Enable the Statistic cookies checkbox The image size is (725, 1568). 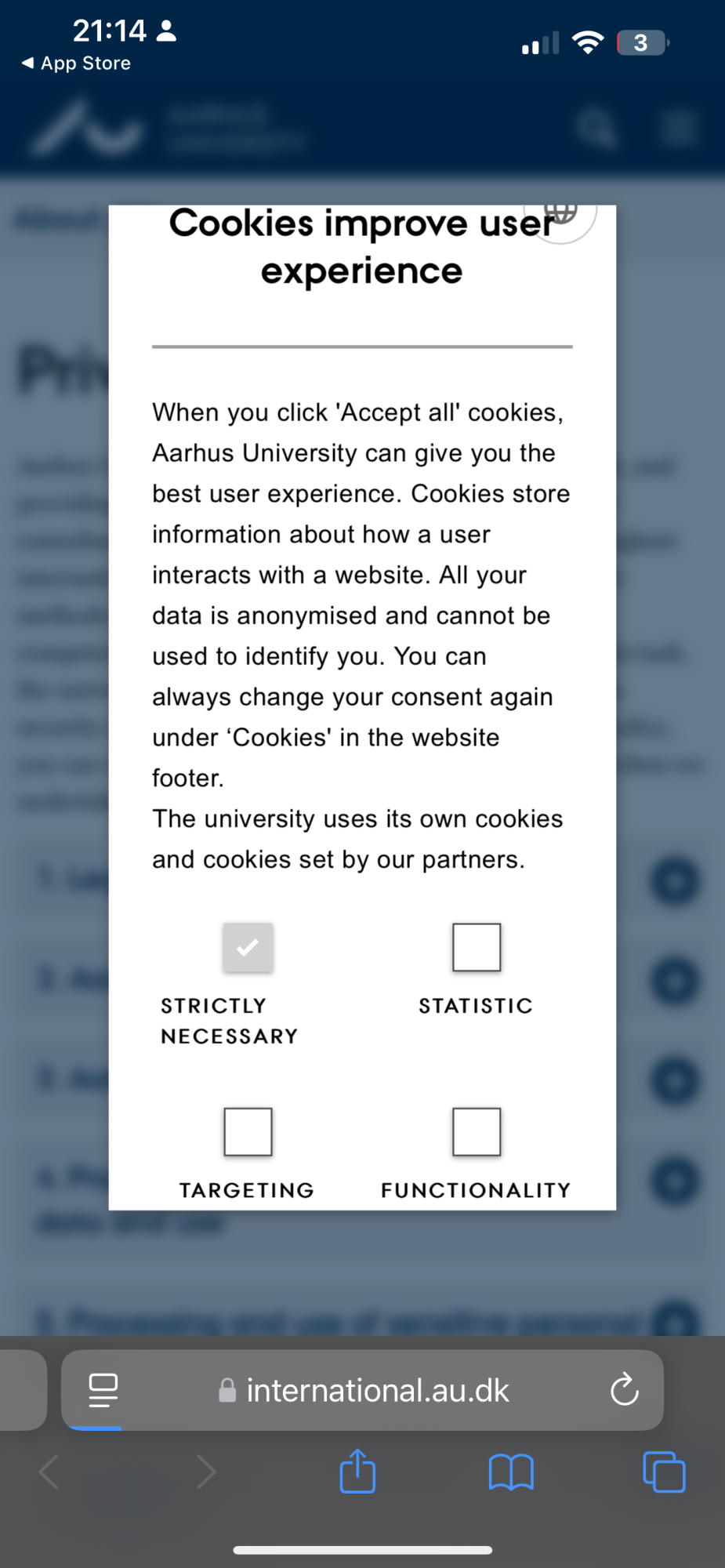click(x=477, y=947)
